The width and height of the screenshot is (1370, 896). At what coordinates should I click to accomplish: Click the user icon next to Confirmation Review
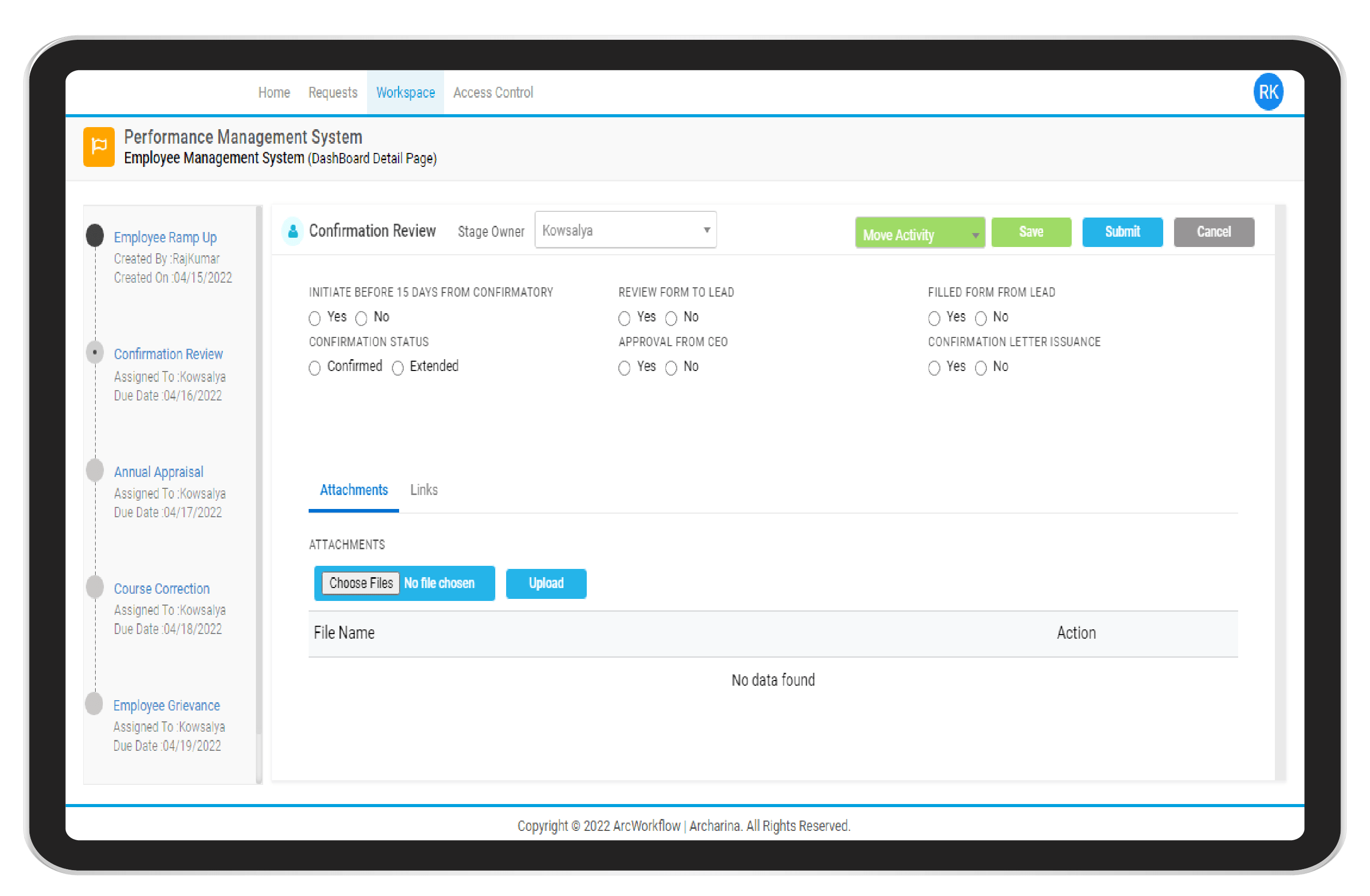[293, 231]
